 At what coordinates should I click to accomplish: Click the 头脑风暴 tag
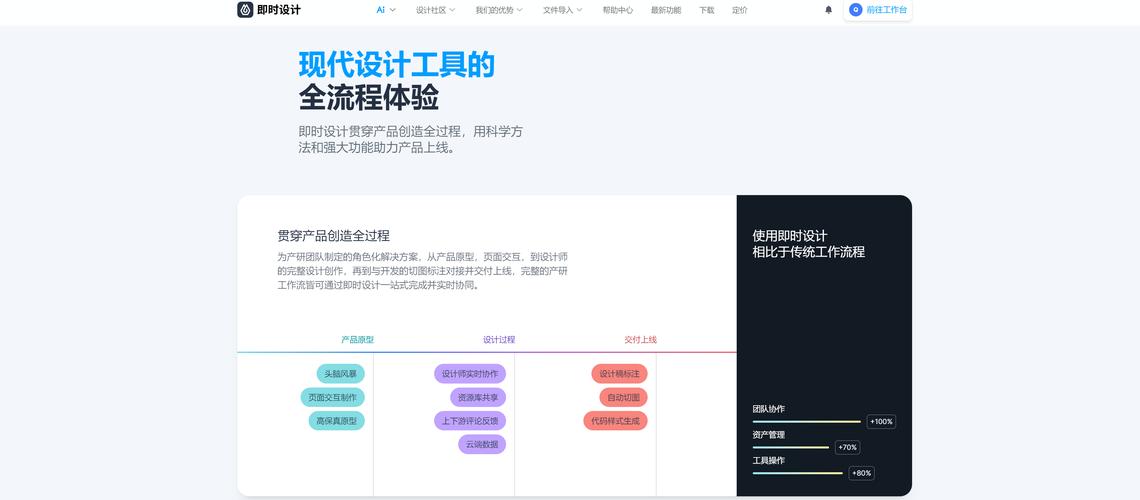(340, 374)
